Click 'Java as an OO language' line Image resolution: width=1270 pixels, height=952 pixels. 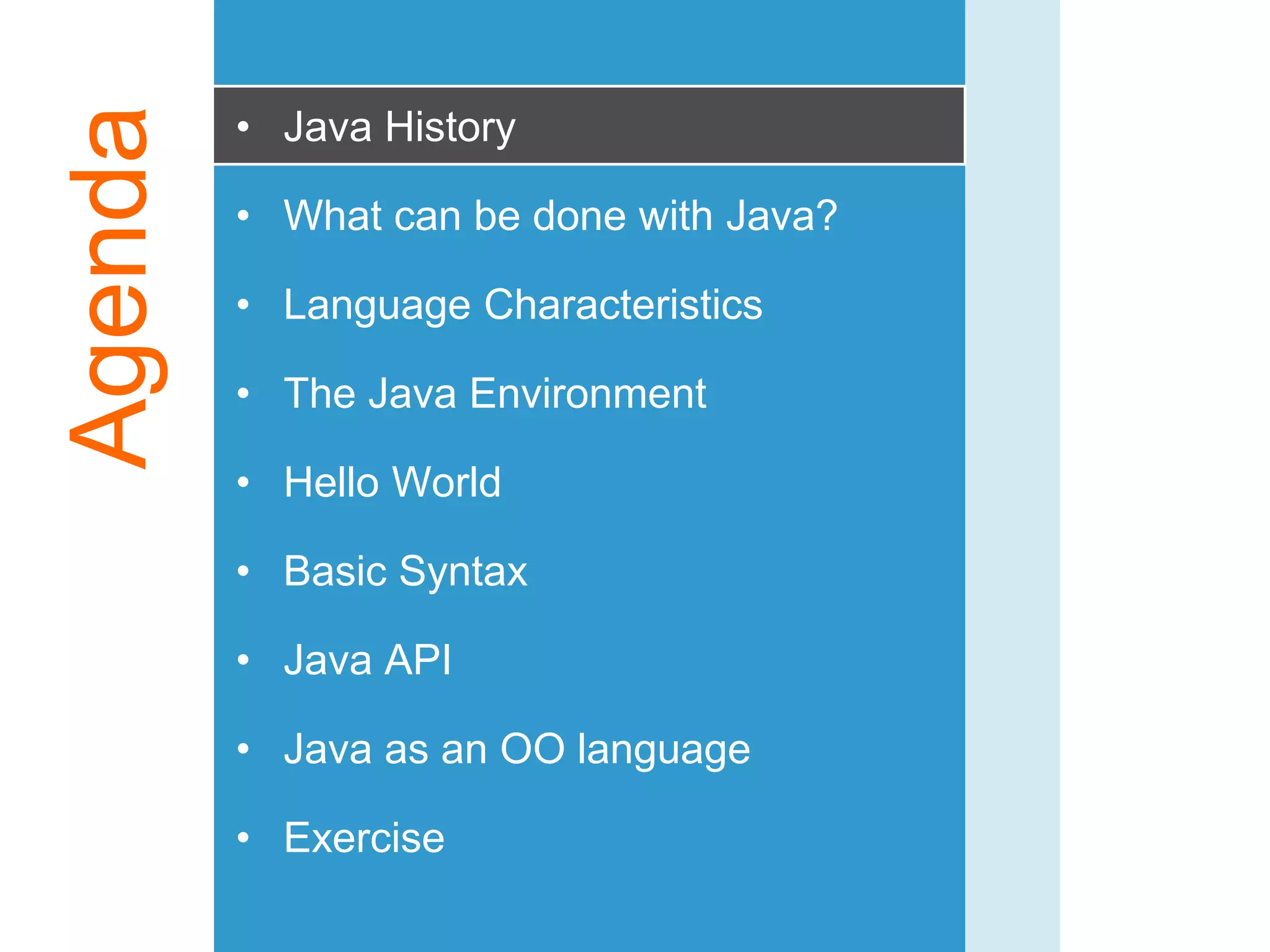point(517,749)
